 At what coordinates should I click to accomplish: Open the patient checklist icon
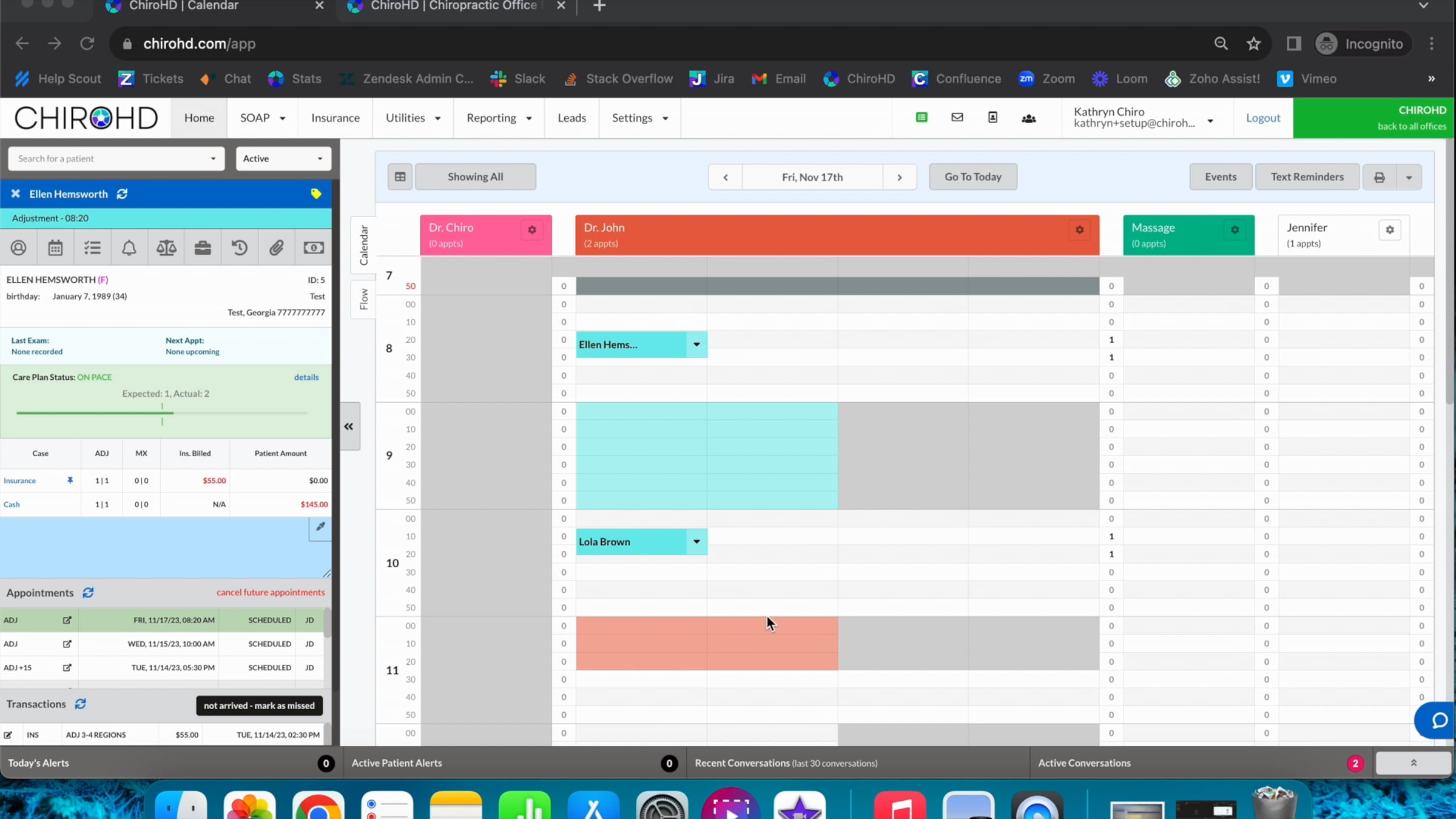(92, 248)
